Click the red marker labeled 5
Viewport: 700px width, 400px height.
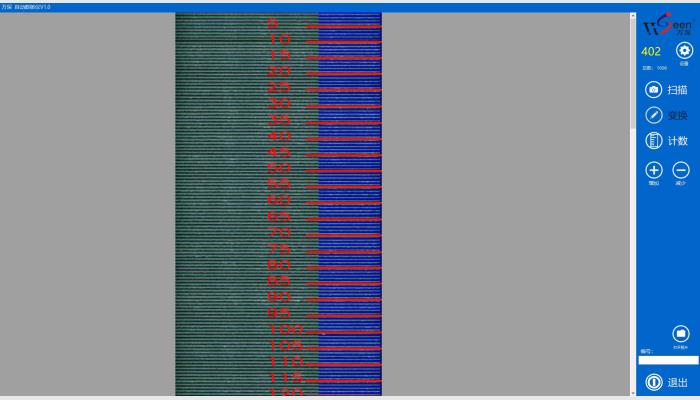[x=274, y=22]
